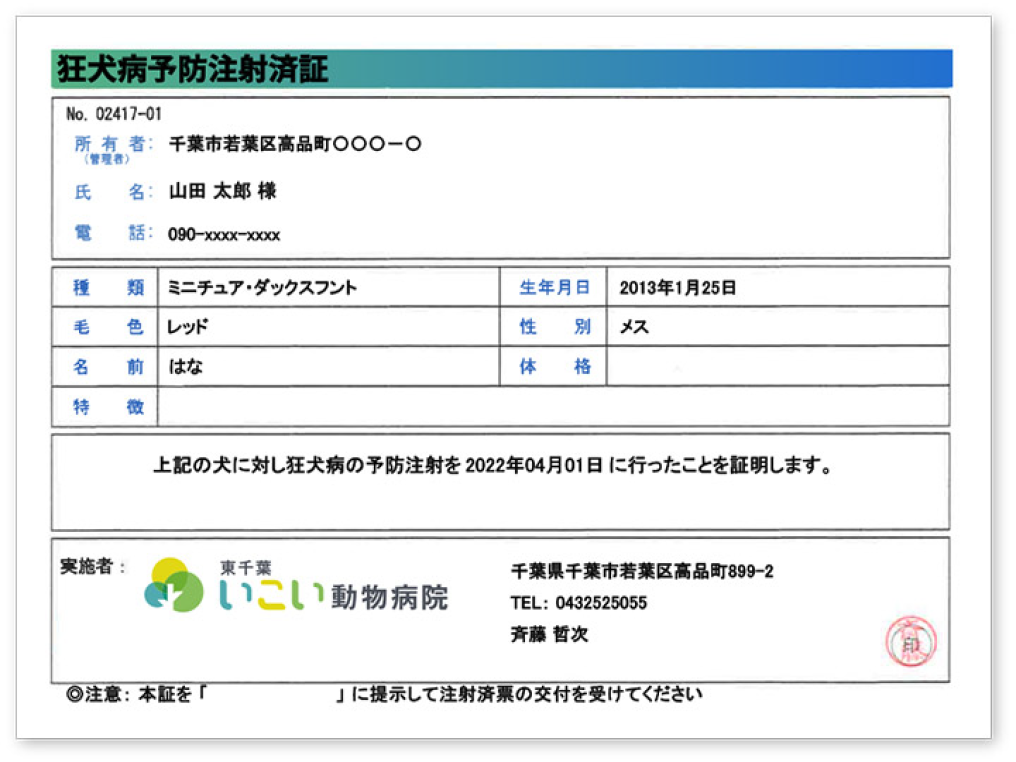
Task: Click the 体格 header cell
Action: click(553, 367)
